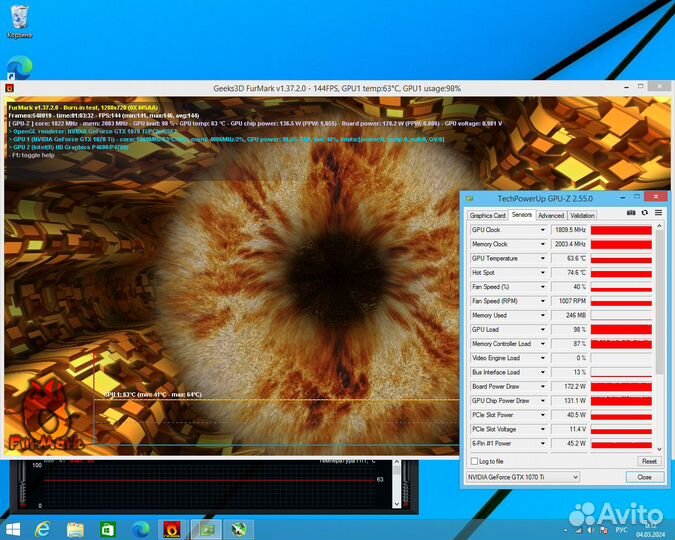Switch to the Advanced tab

[551, 215]
